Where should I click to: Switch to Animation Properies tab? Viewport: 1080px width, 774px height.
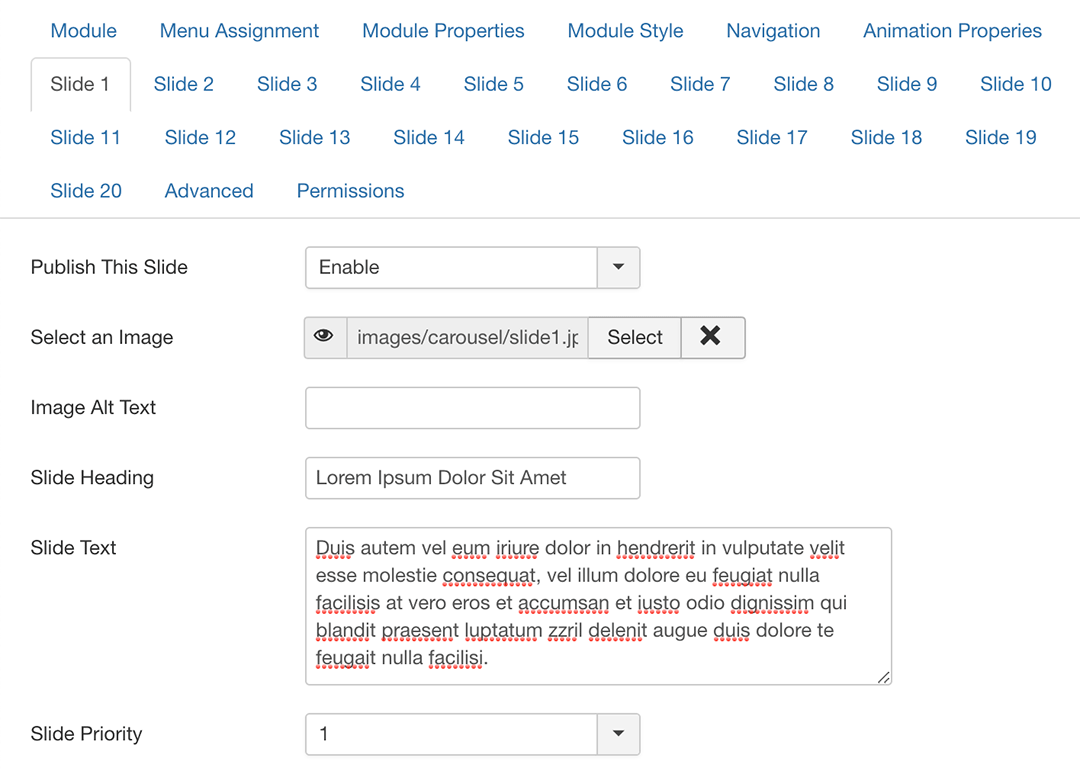952,31
